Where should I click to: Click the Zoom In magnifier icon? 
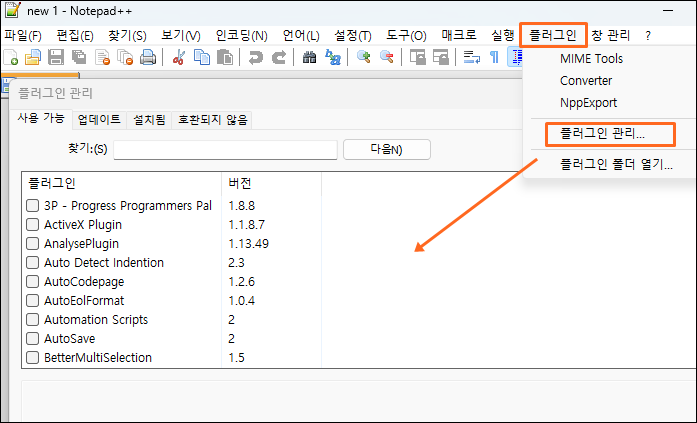(364, 57)
